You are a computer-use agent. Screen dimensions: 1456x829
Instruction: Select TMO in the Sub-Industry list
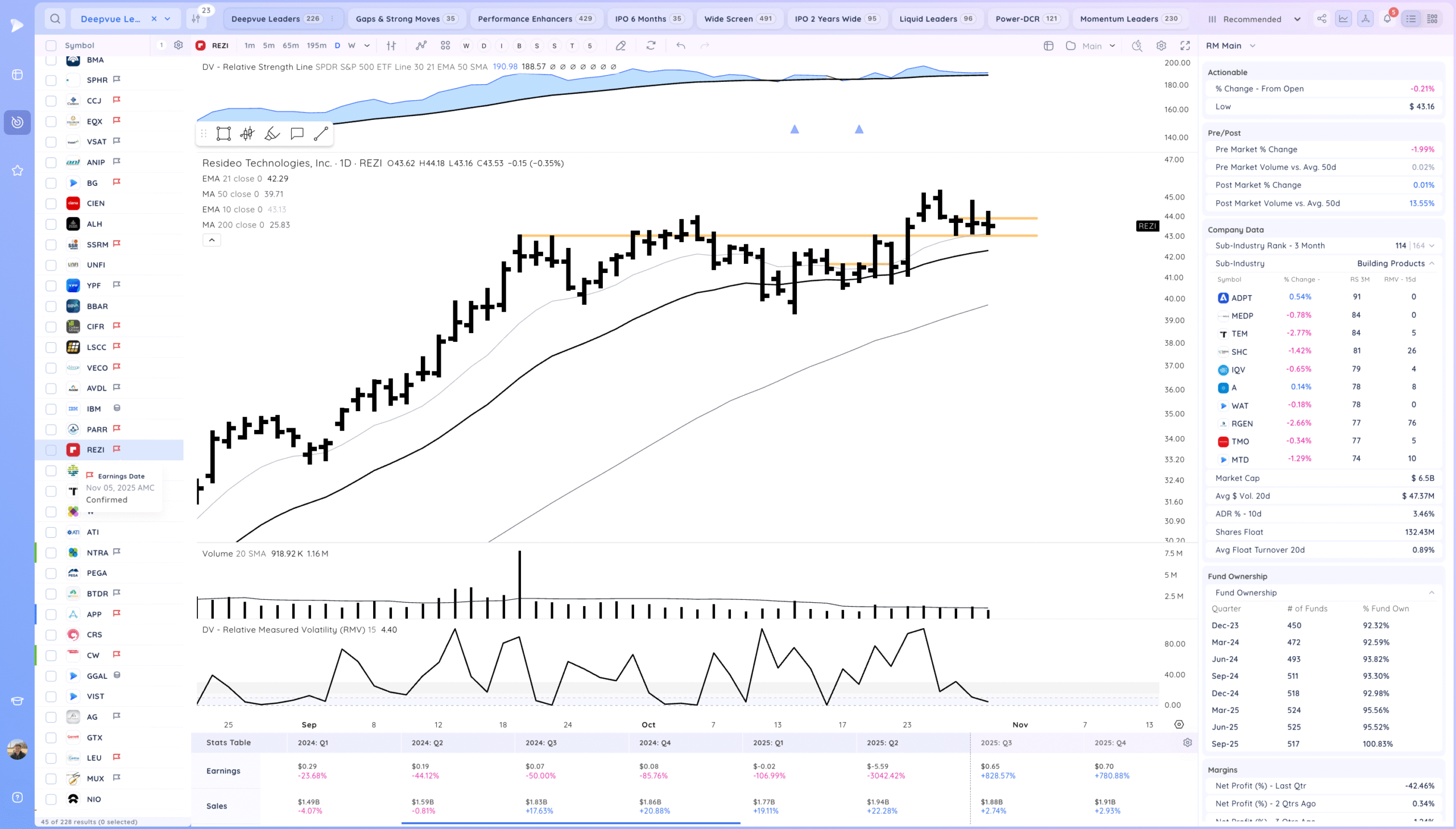[x=1240, y=441]
